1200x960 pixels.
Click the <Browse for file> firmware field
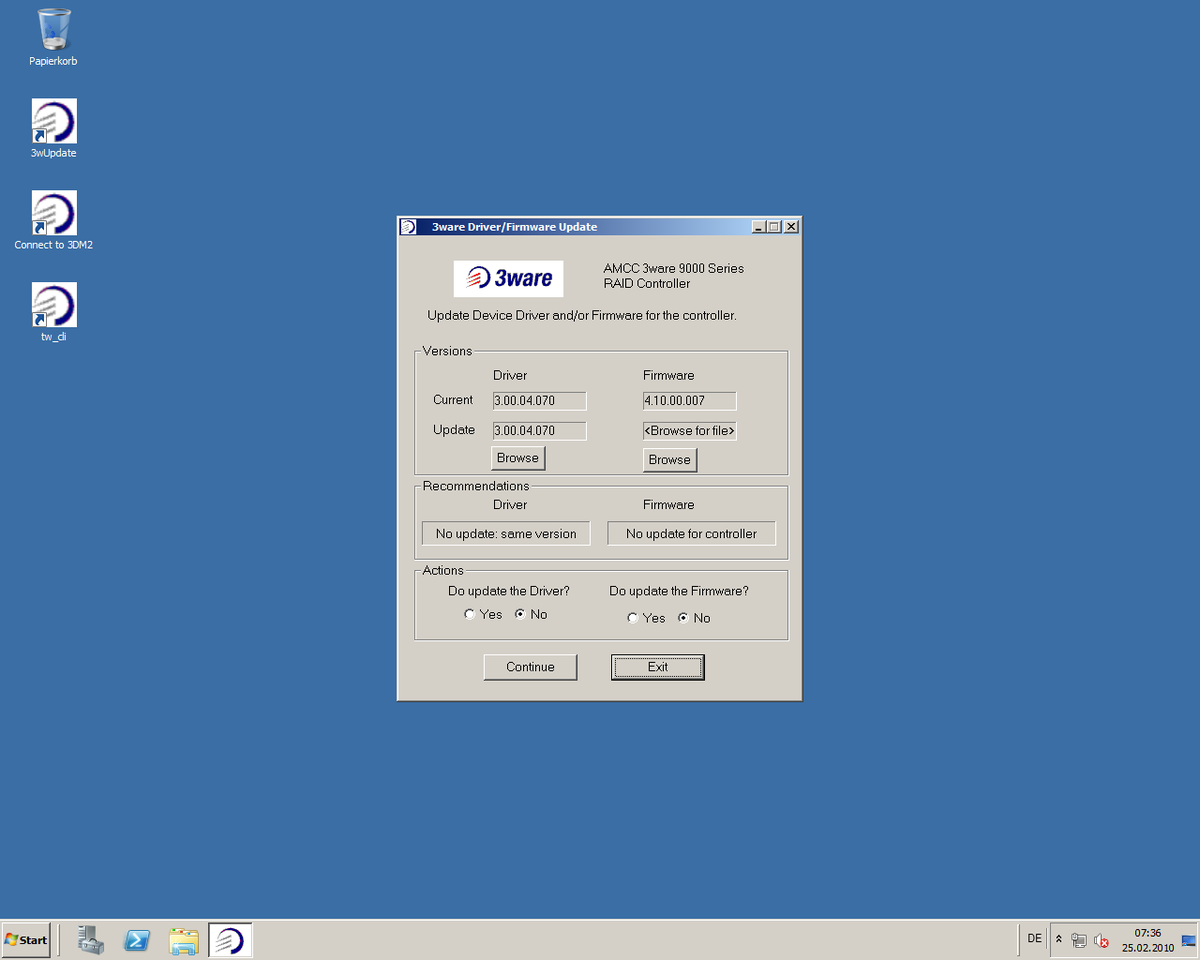689,431
